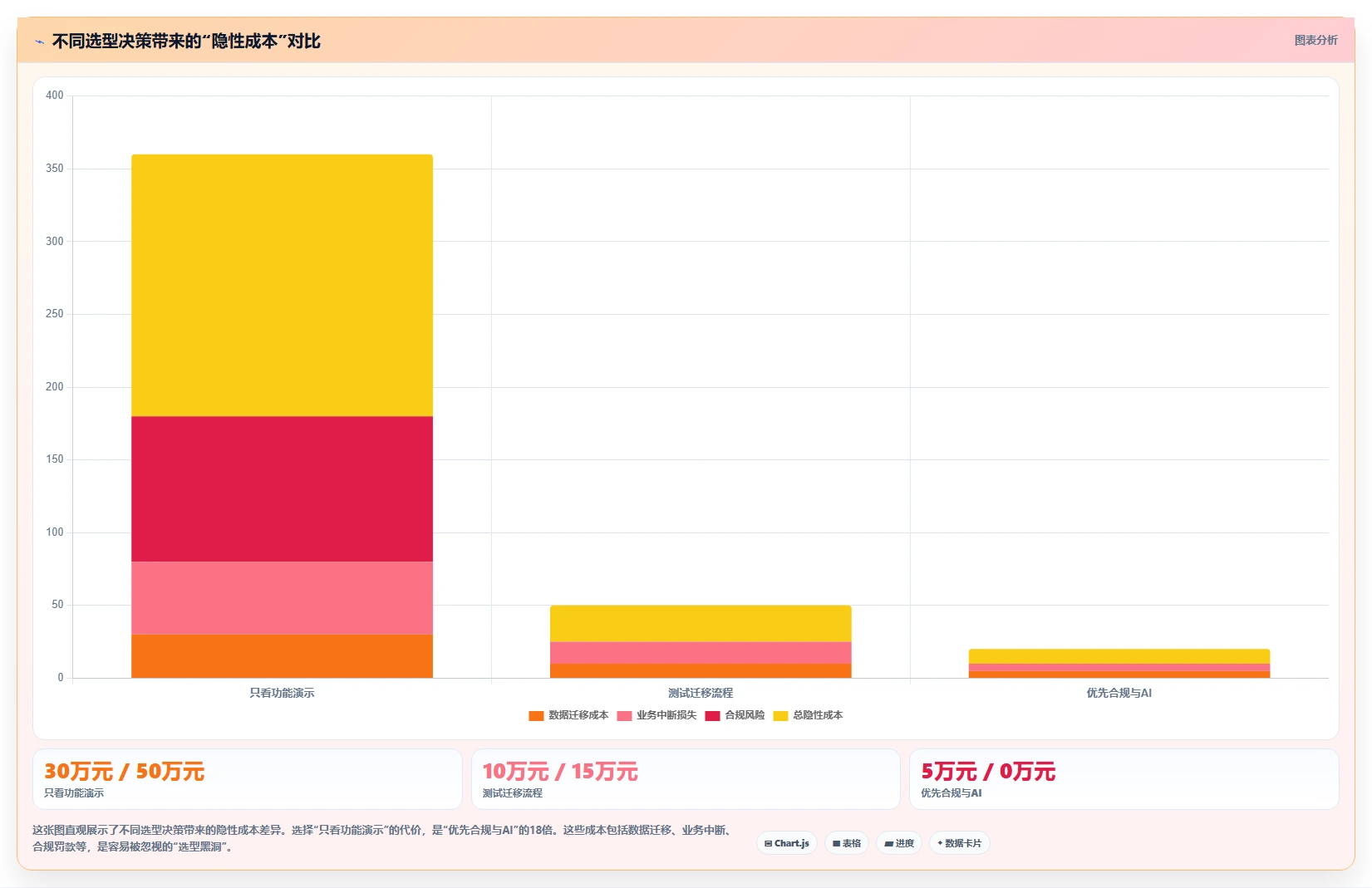
Task: Click the 10万元 / 15万元 data card value
Action: coord(560,772)
